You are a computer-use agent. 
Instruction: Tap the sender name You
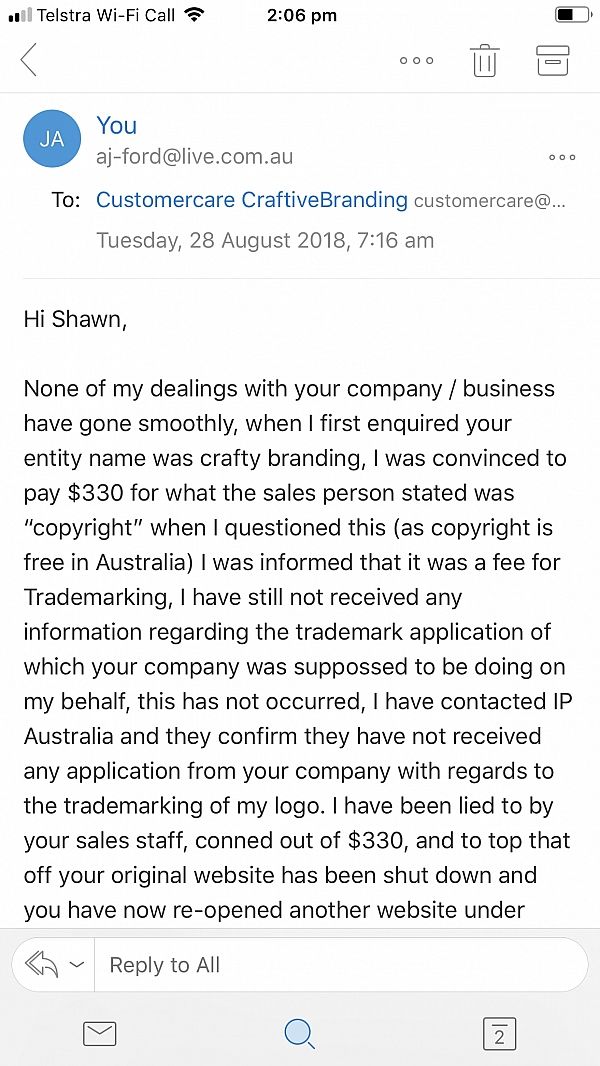point(116,126)
